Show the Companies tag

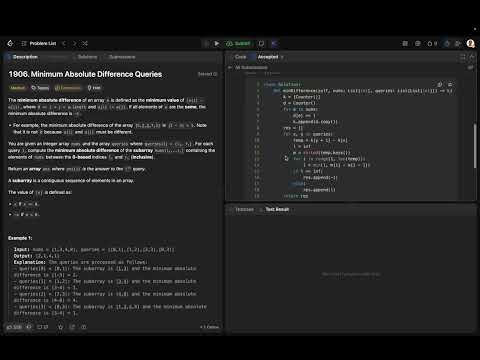click(x=68, y=88)
